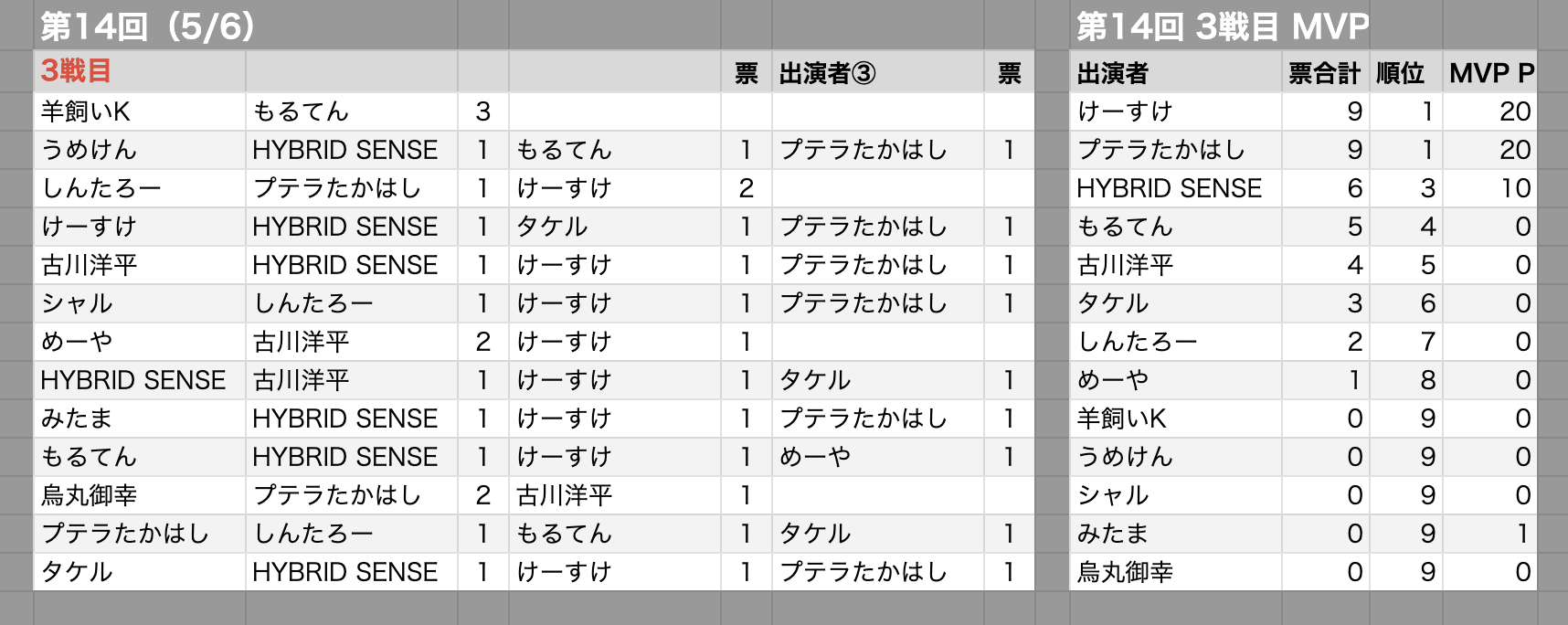Select the MVP P value 20 for けーすけ
Image resolution: width=1568 pixels, height=625 pixels.
[1514, 111]
